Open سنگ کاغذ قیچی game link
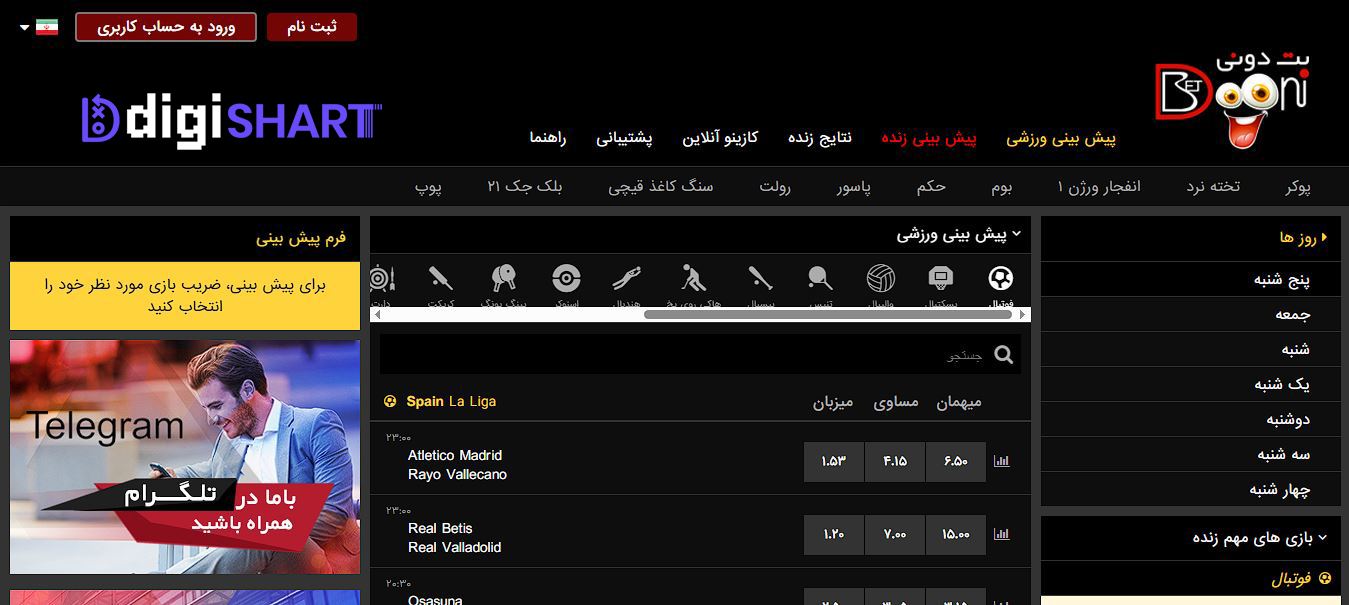The width and height of the screenshot is (1349, 605). 661,187
